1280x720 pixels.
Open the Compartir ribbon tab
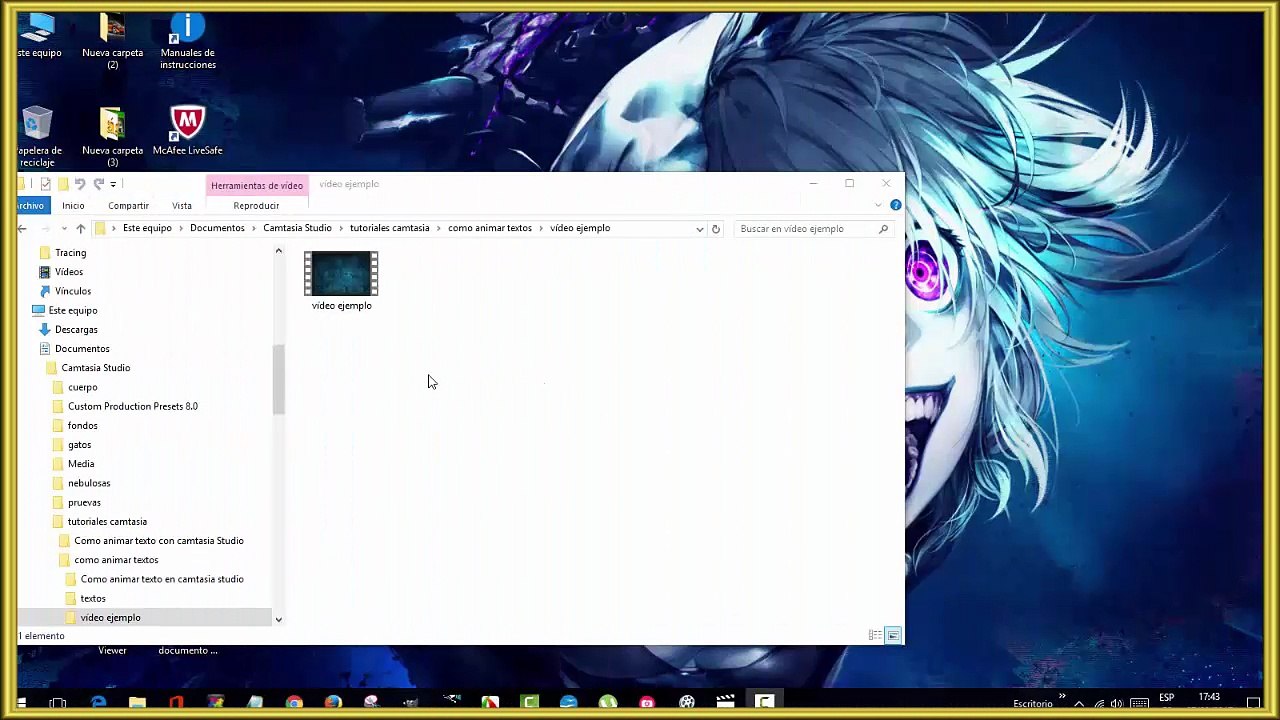[x=128, y=205]
